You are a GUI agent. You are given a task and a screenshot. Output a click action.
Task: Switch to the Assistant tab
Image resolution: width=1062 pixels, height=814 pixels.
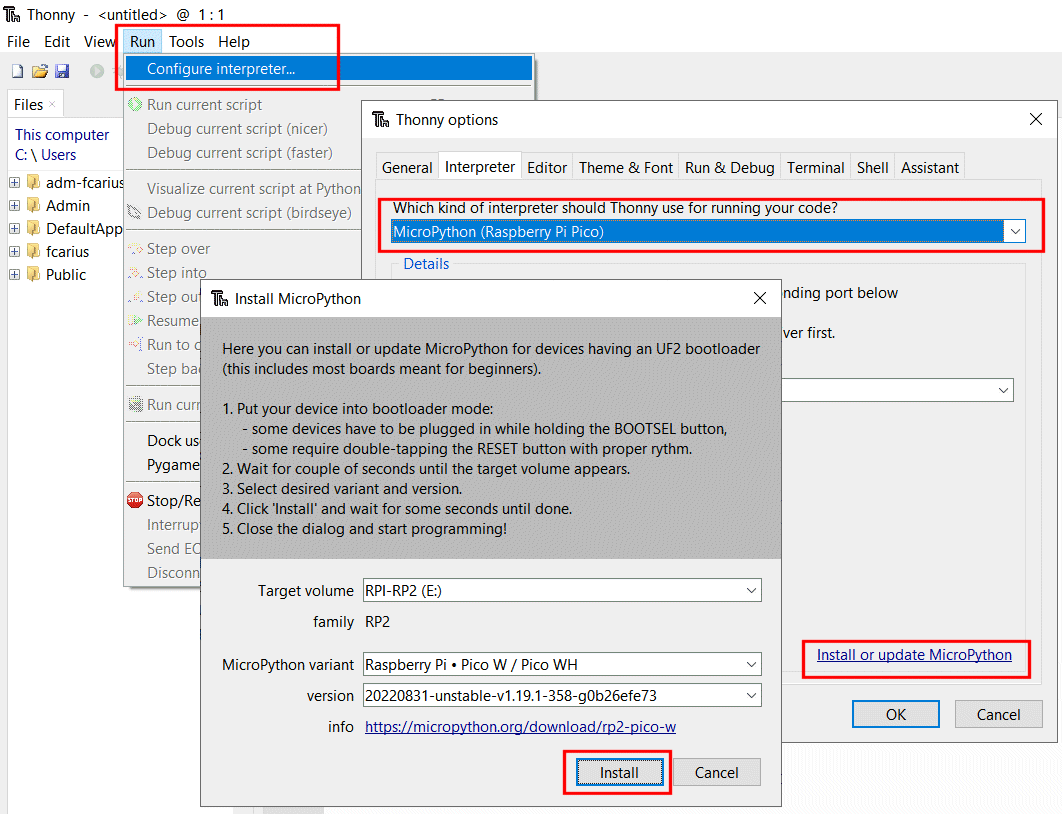929,167
